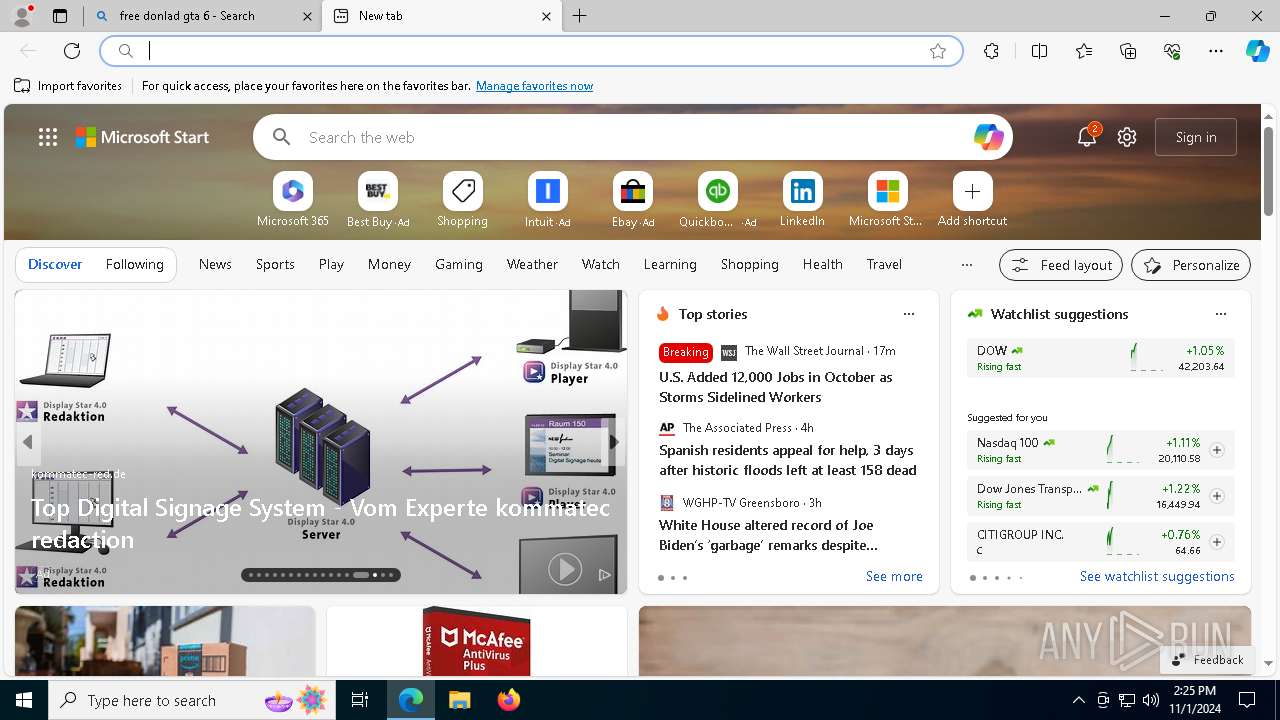Add Dow Jones Transportation to watchlist
The image size is (1280, 720).
1216,496
